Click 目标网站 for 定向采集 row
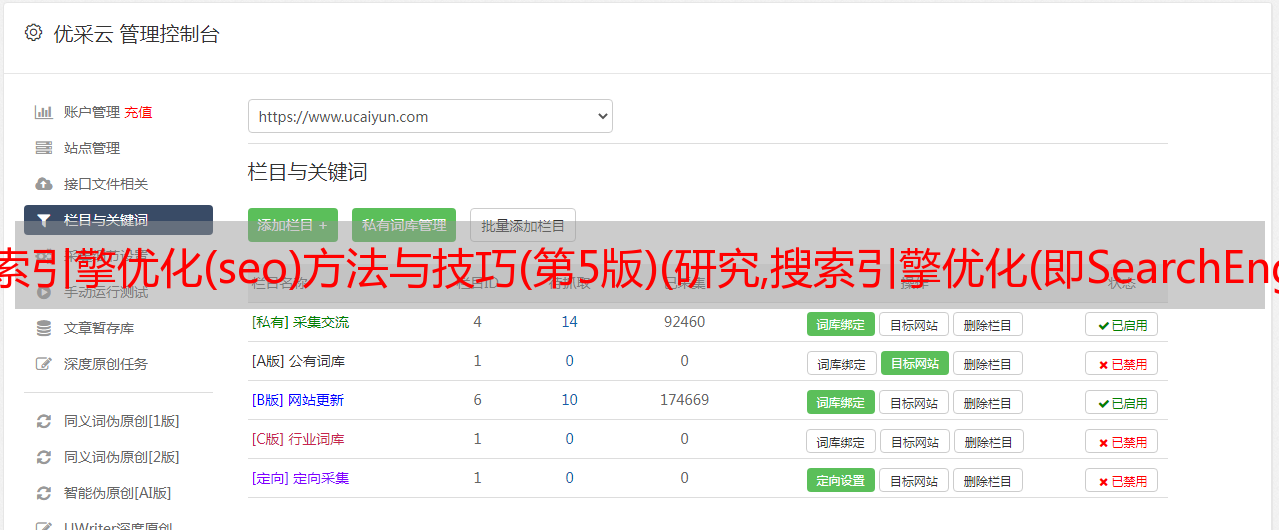The image size is (1279, 530). click(914, 480)
